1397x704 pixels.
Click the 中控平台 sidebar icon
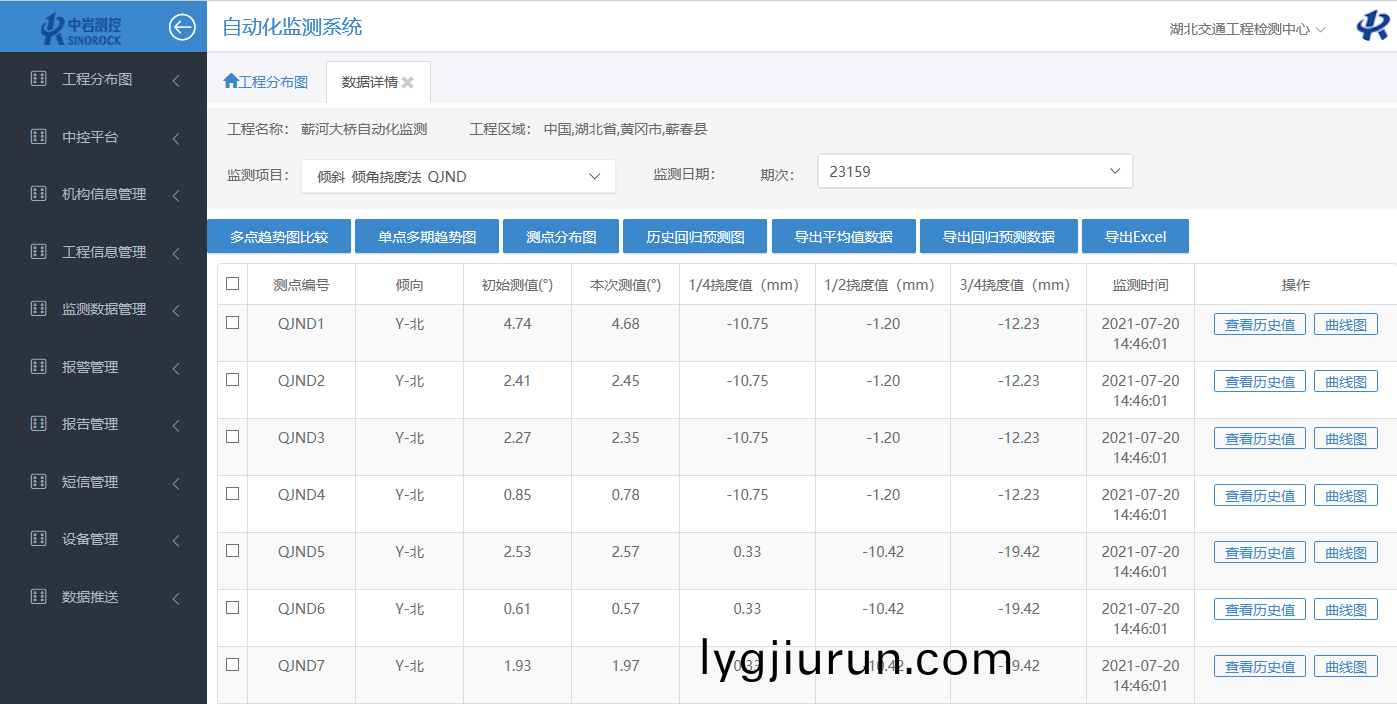(39, 137)
